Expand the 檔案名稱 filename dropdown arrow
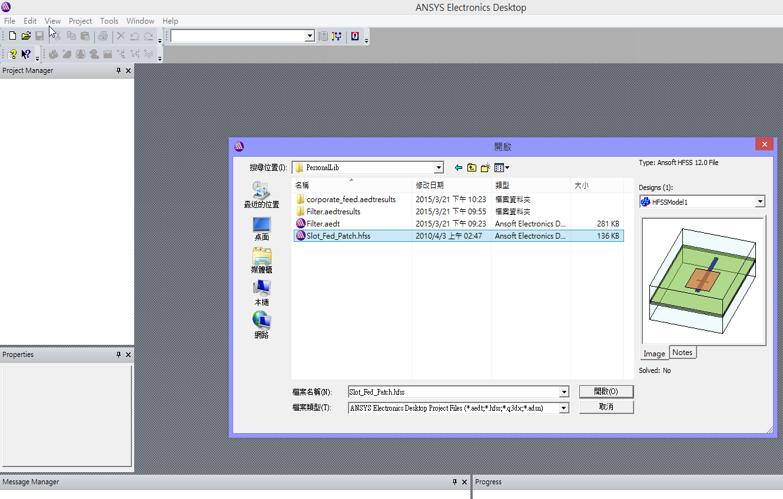The image size is (783, 499). coord(564,392)
